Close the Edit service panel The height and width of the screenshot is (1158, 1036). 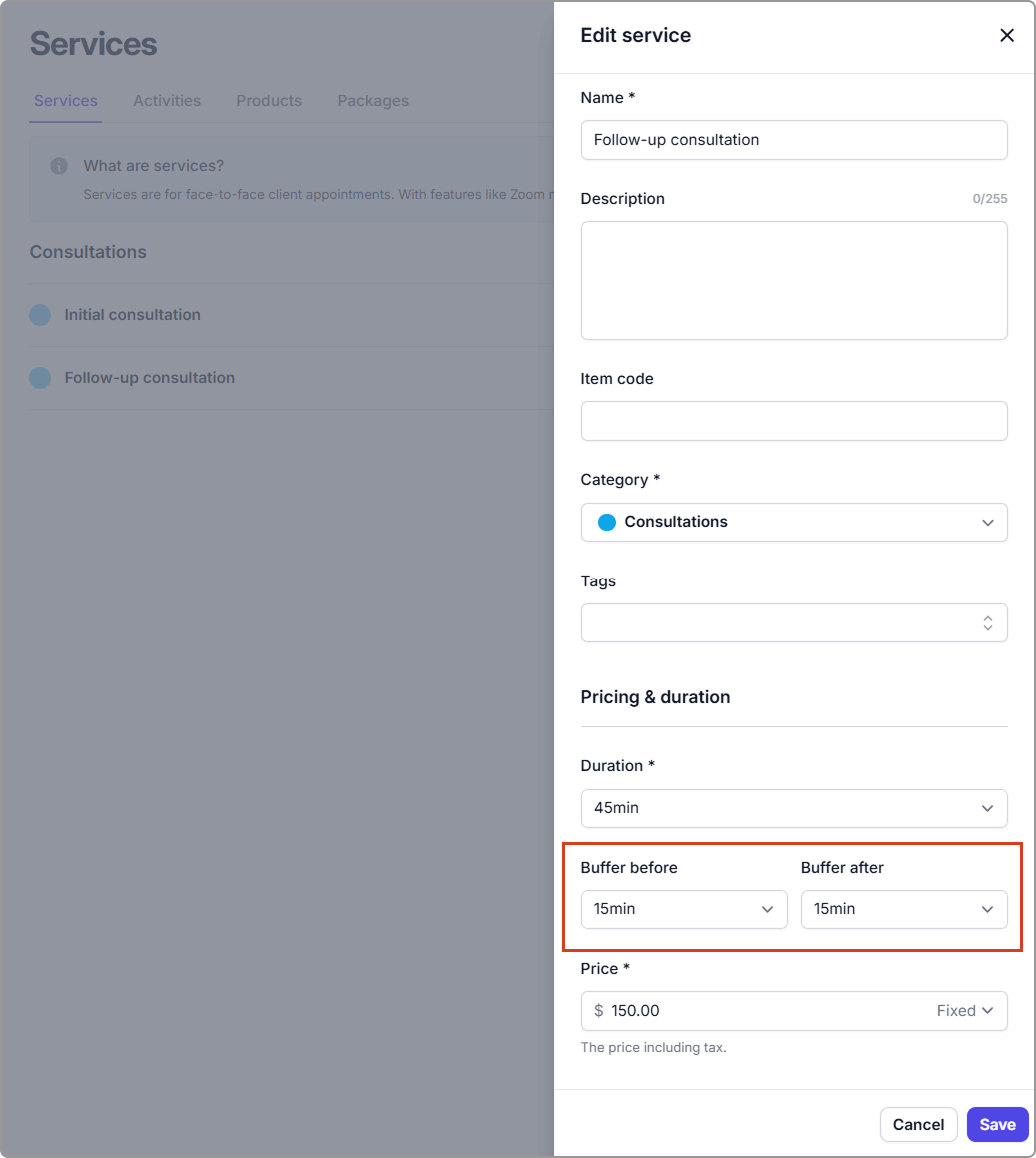tap(1007, 36)
